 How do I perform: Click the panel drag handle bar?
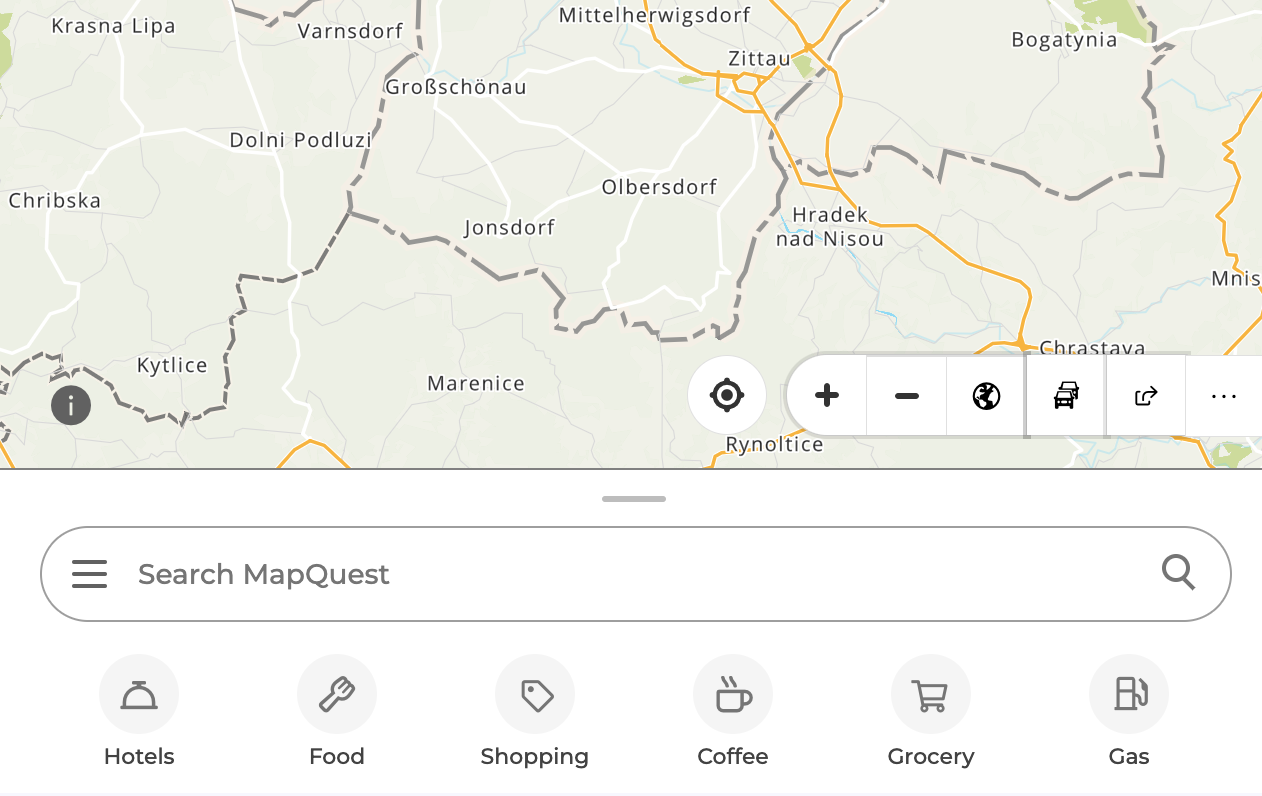[634, 498]
